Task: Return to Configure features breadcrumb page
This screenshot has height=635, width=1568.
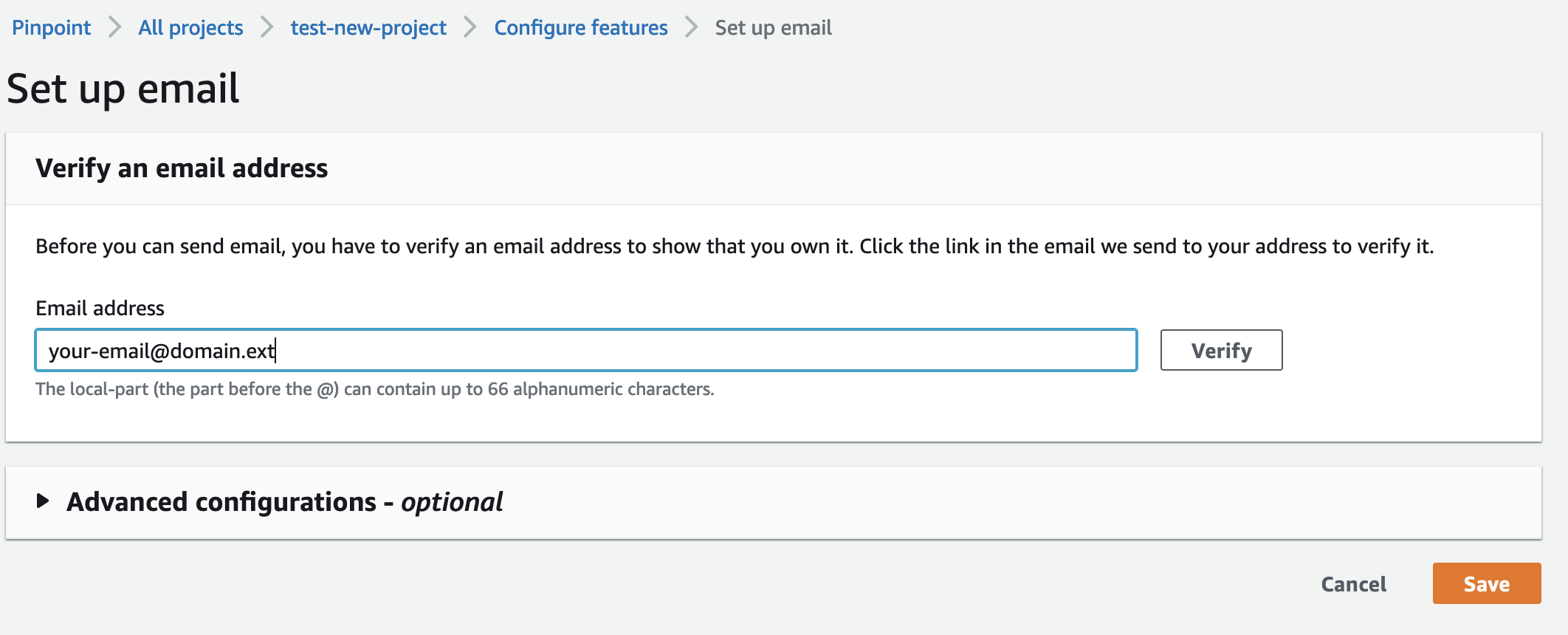Action: pos(581,28)
